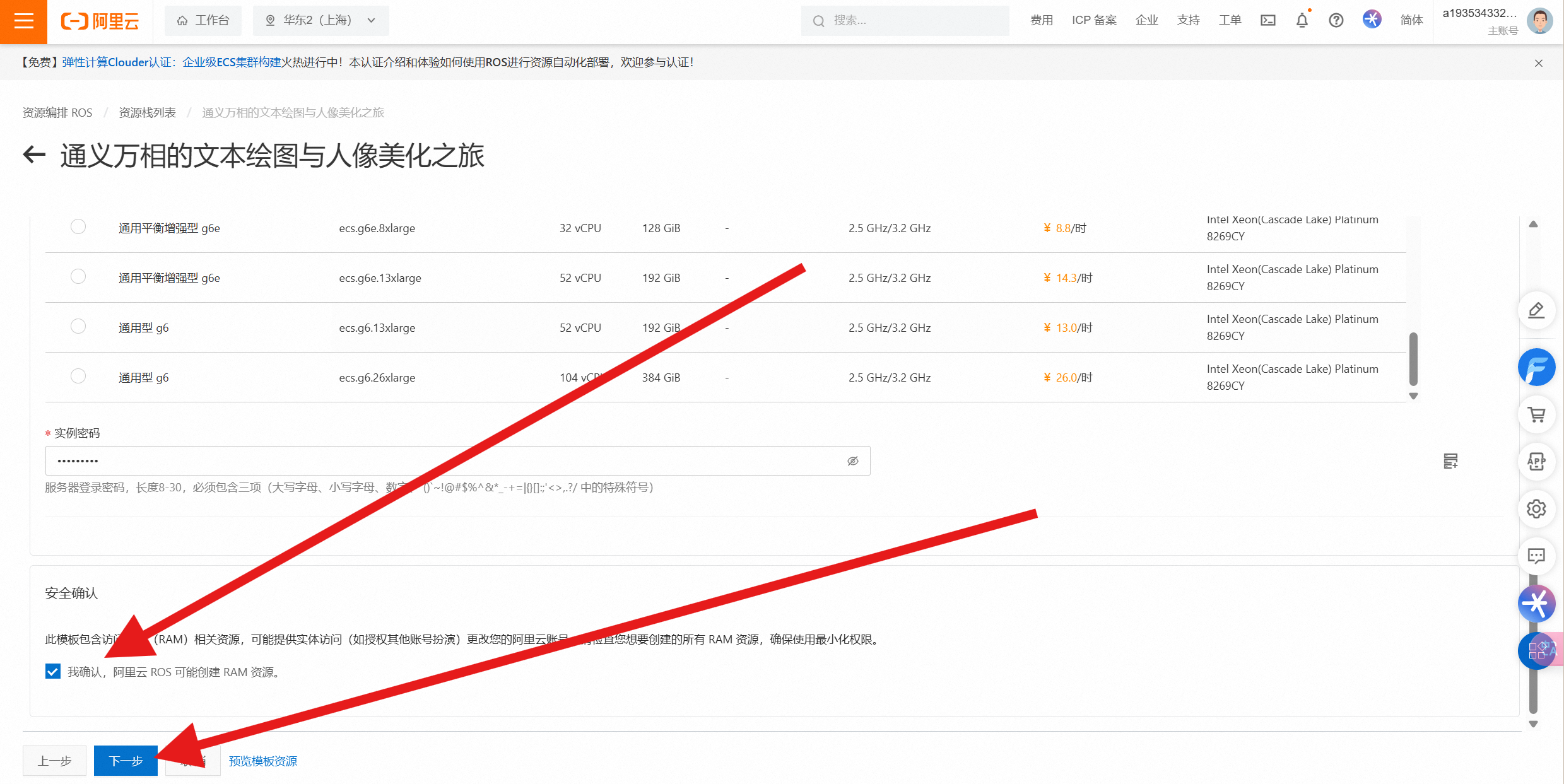Click the Cloud Shell terminal icon
The image size is (1564, 784).
1267,21
